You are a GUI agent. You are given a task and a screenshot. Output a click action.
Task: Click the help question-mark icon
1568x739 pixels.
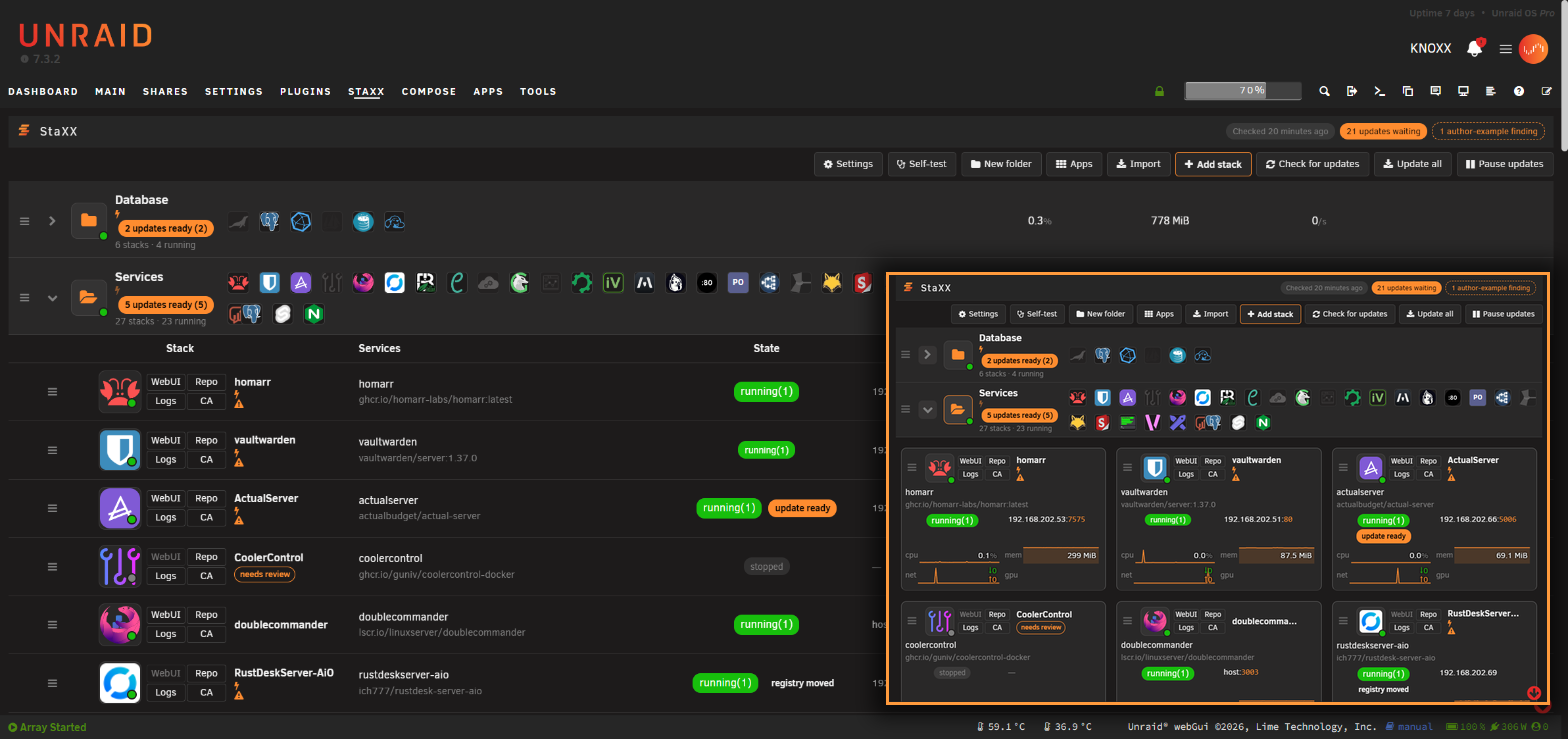pyautogui.click(x=1519, y=91)
